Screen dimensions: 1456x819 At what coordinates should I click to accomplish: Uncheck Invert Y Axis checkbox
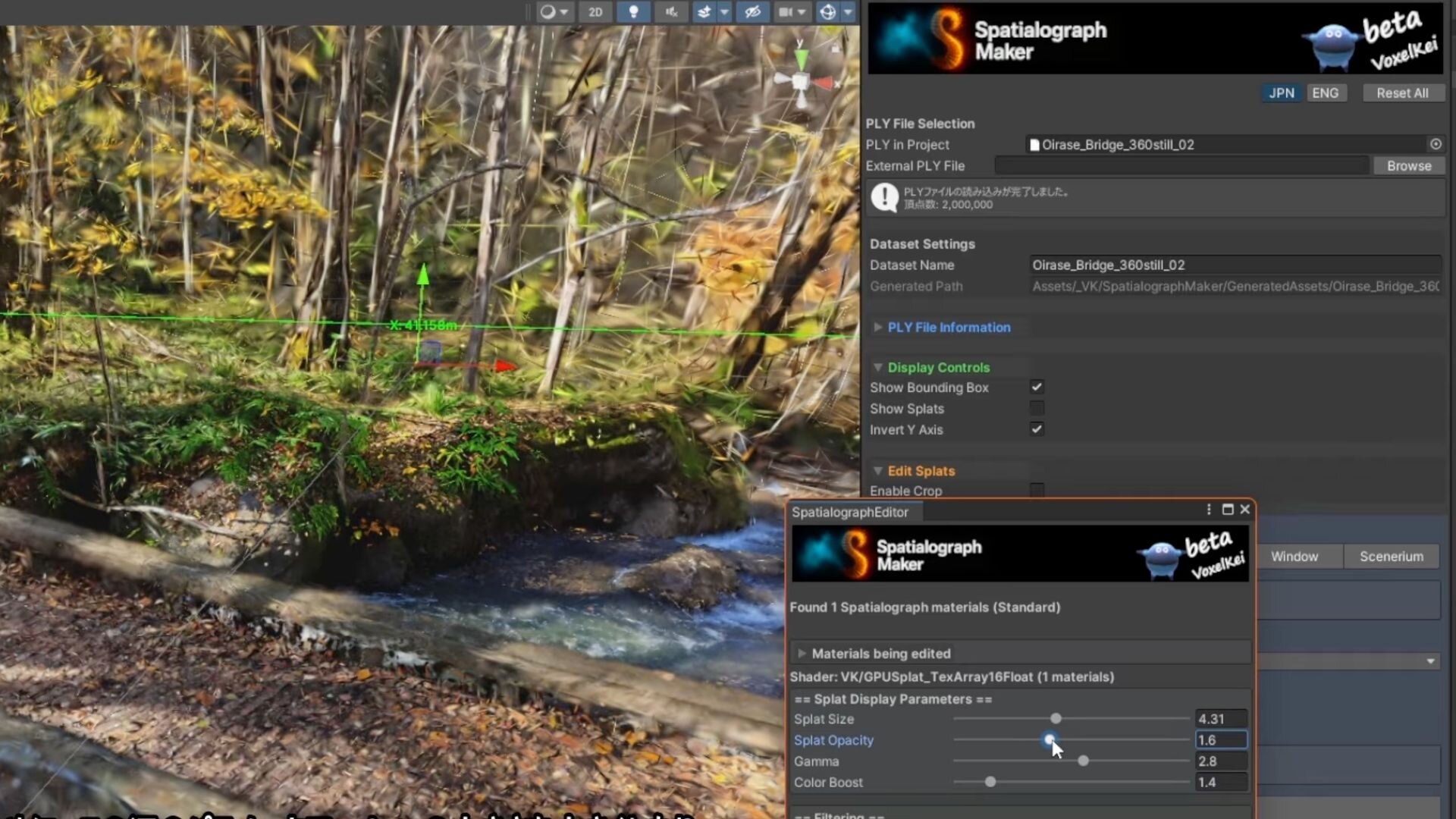1037,429
